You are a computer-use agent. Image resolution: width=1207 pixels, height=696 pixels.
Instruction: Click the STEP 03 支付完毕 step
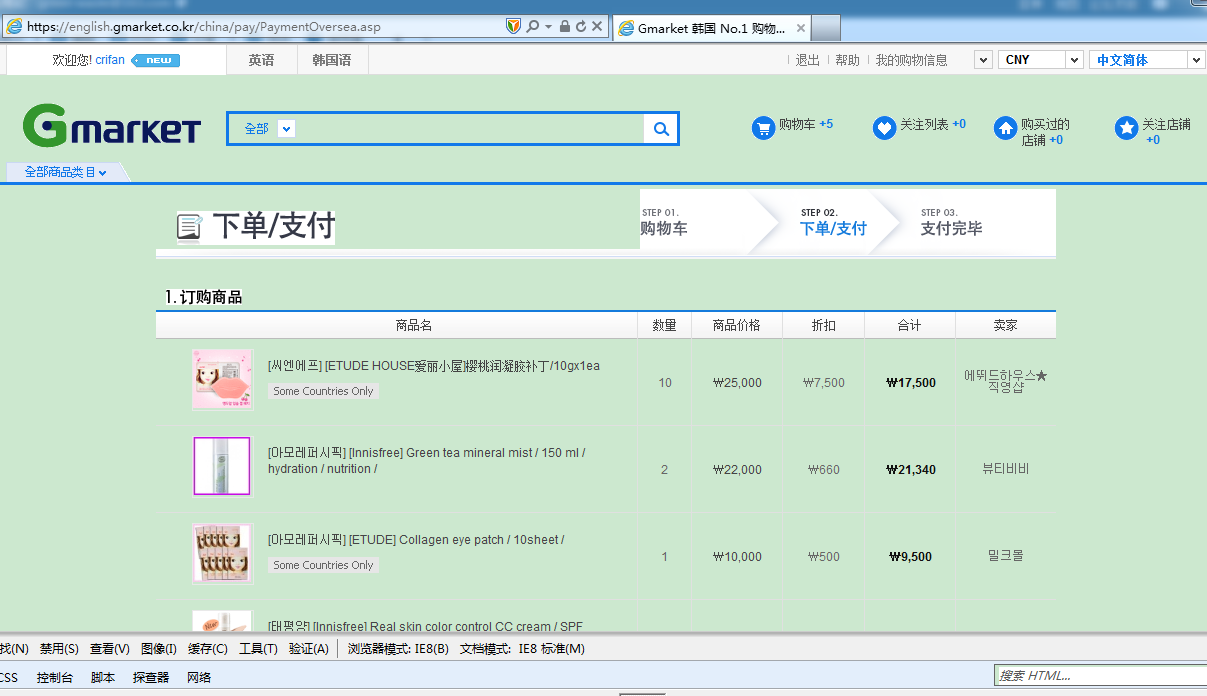(951, 222)
